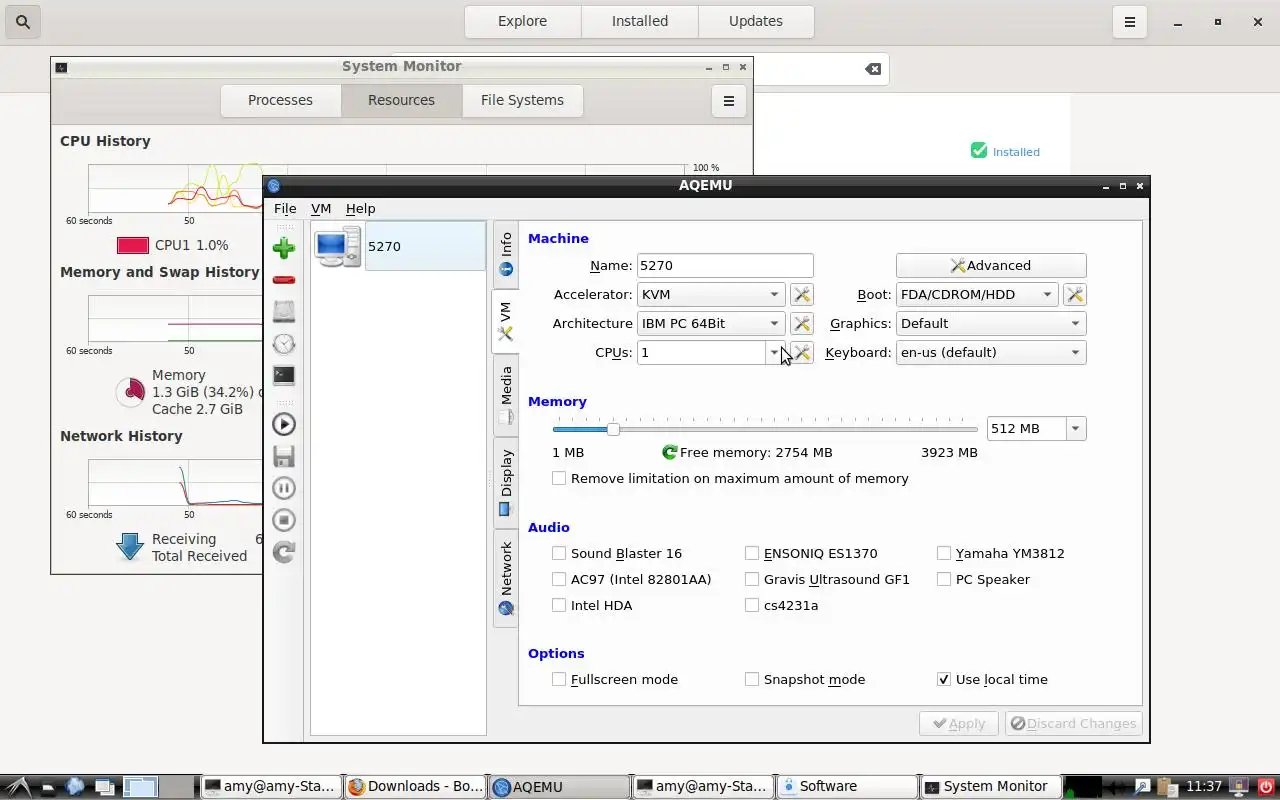Open Keyboard en-us layout dropdown
Screen dimensions: 1280x800
point(991,352)
